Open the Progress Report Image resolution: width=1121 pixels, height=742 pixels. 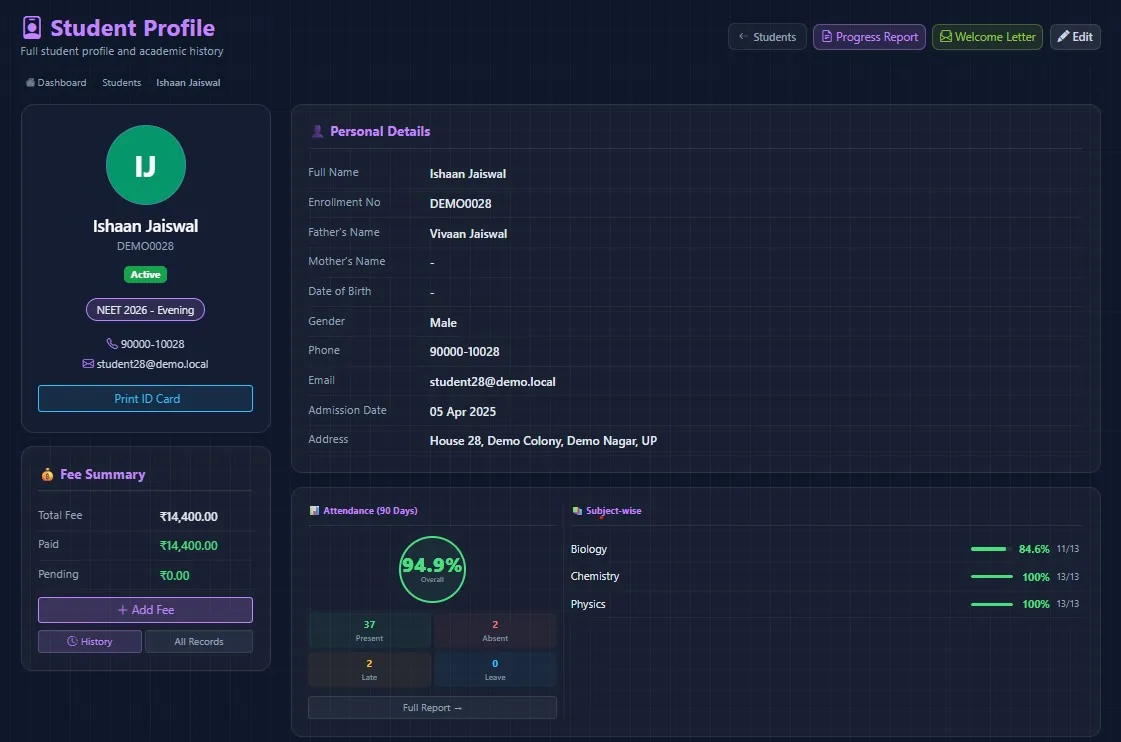point(869,36)
